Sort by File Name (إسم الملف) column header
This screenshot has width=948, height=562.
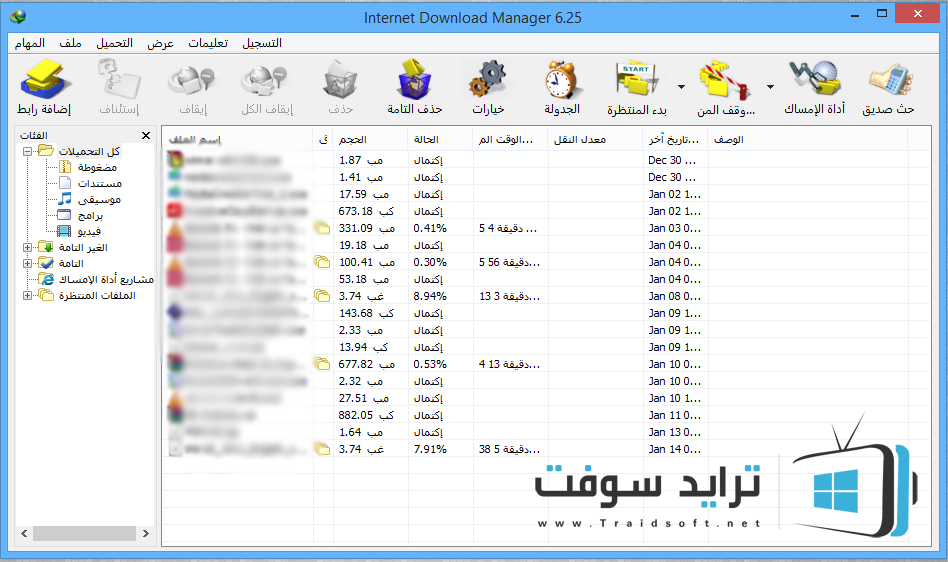tap(237, 140)
